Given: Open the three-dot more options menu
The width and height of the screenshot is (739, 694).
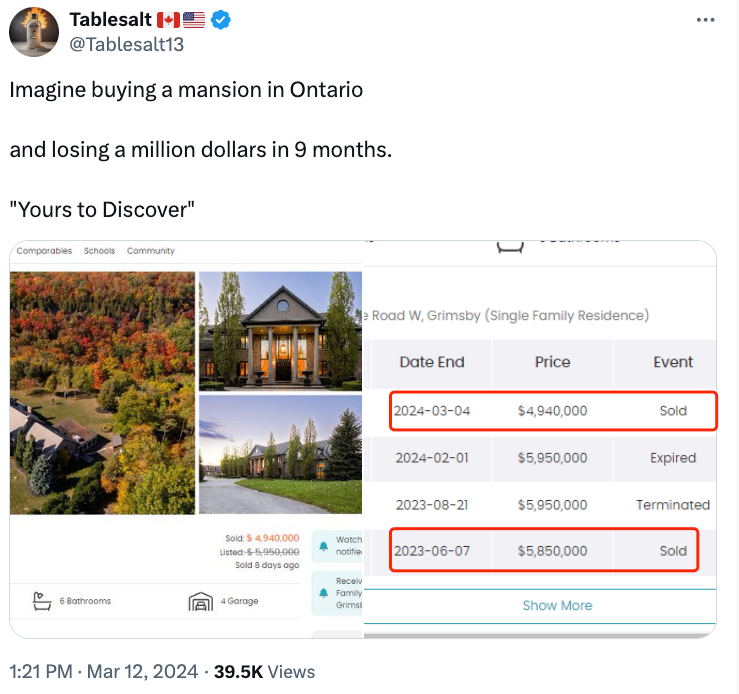Looking at the screenshot, I should pyautogui.click(x=705, y=20).
